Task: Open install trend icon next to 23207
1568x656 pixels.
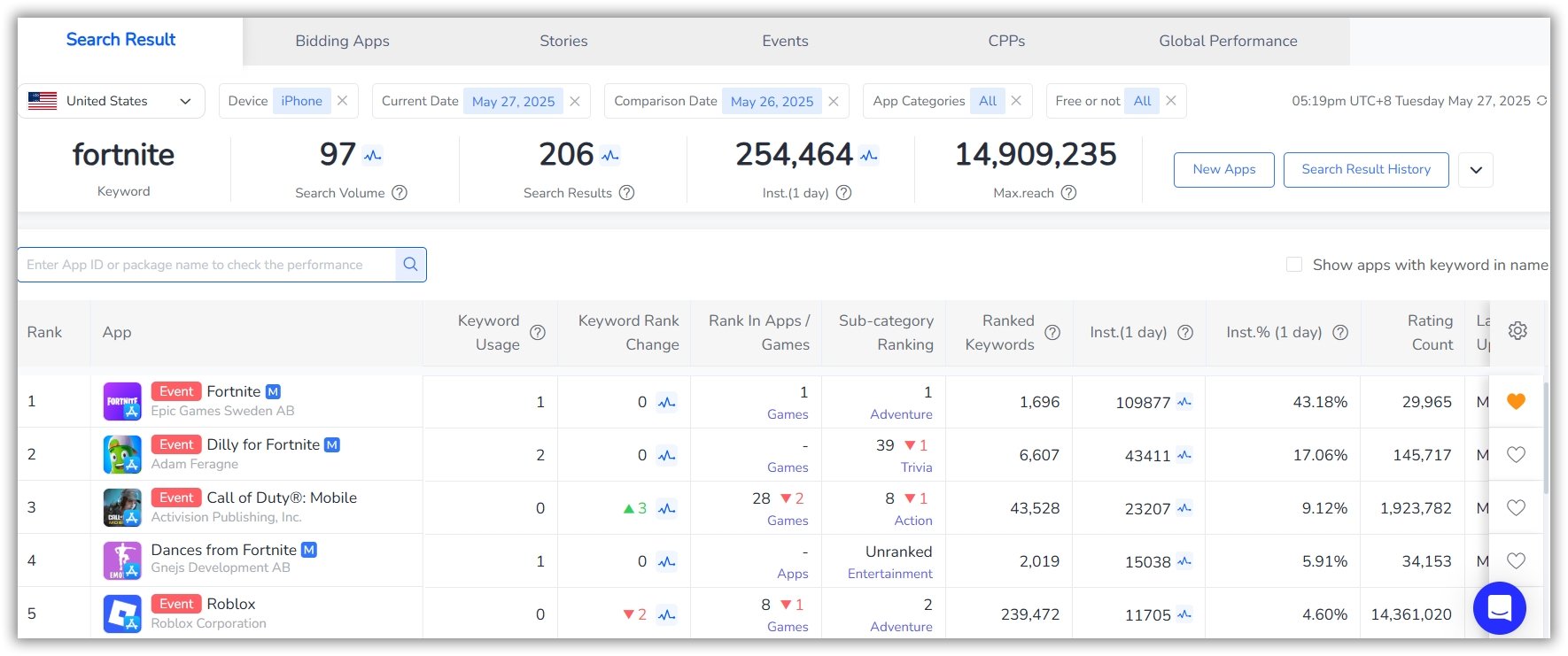Action: [1184, 508]
